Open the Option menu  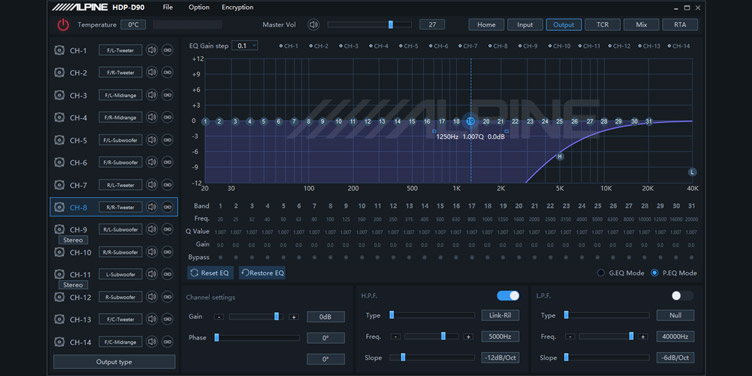(x=199, y=7)
